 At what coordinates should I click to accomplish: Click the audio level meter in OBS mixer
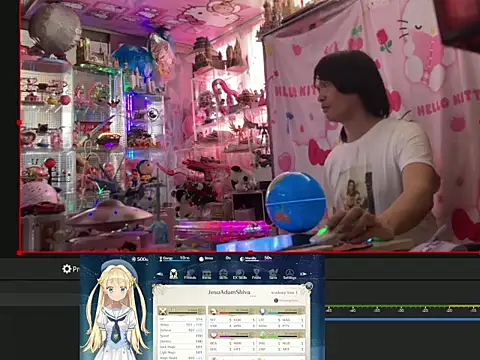tap(403, 305)
